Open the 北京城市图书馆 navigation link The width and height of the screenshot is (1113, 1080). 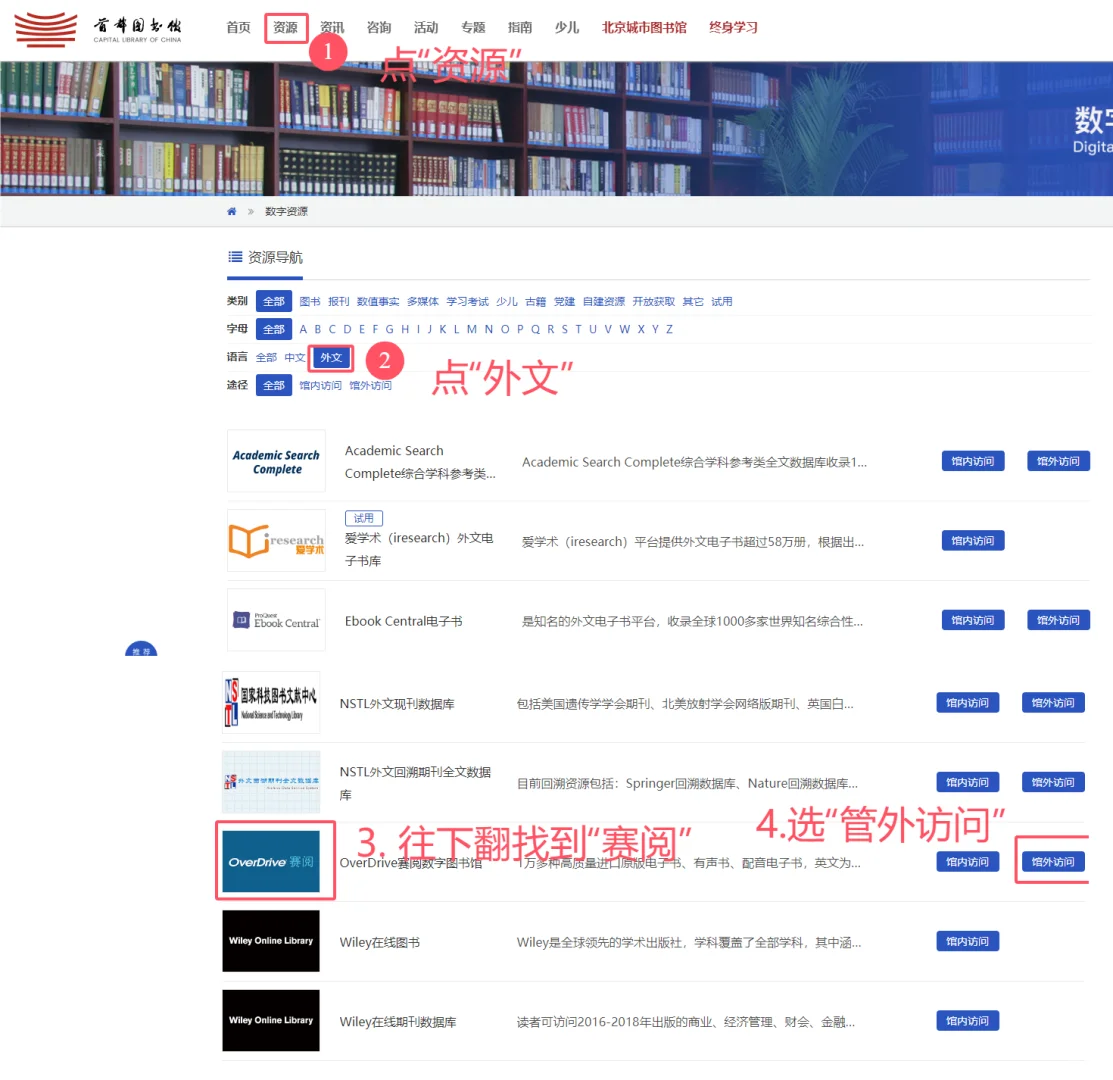[x=644, y=28]
